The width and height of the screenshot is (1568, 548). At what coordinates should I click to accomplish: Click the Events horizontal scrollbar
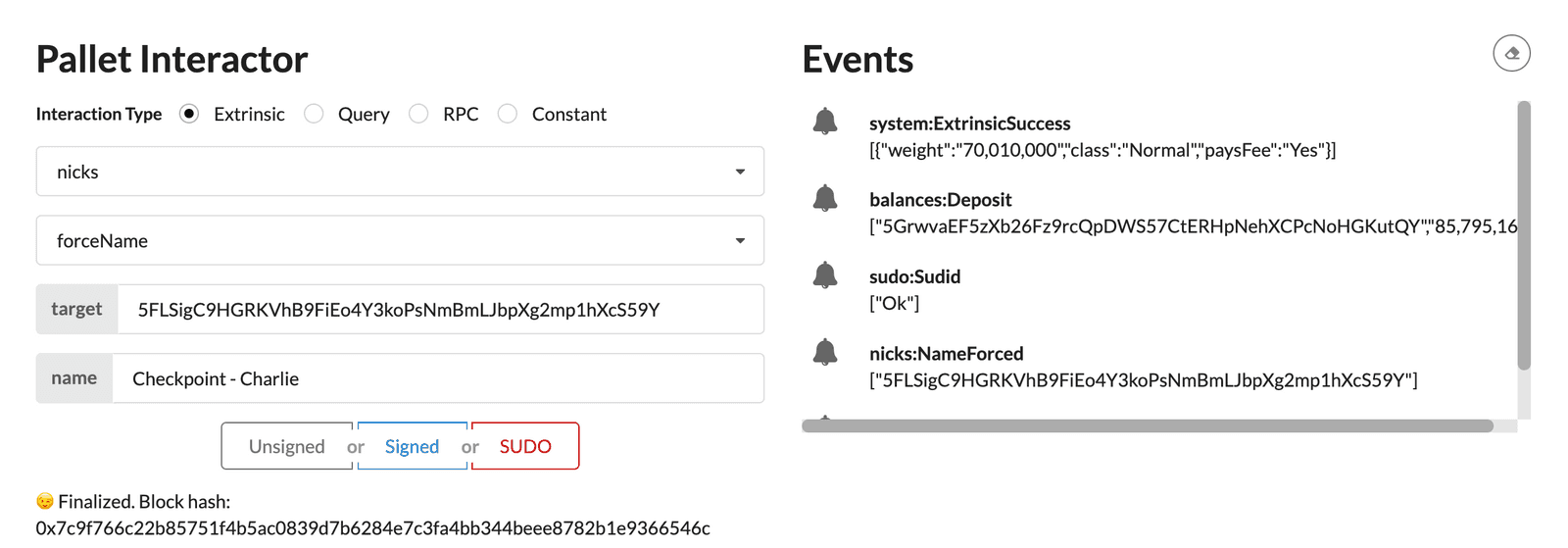[1148, 425]
